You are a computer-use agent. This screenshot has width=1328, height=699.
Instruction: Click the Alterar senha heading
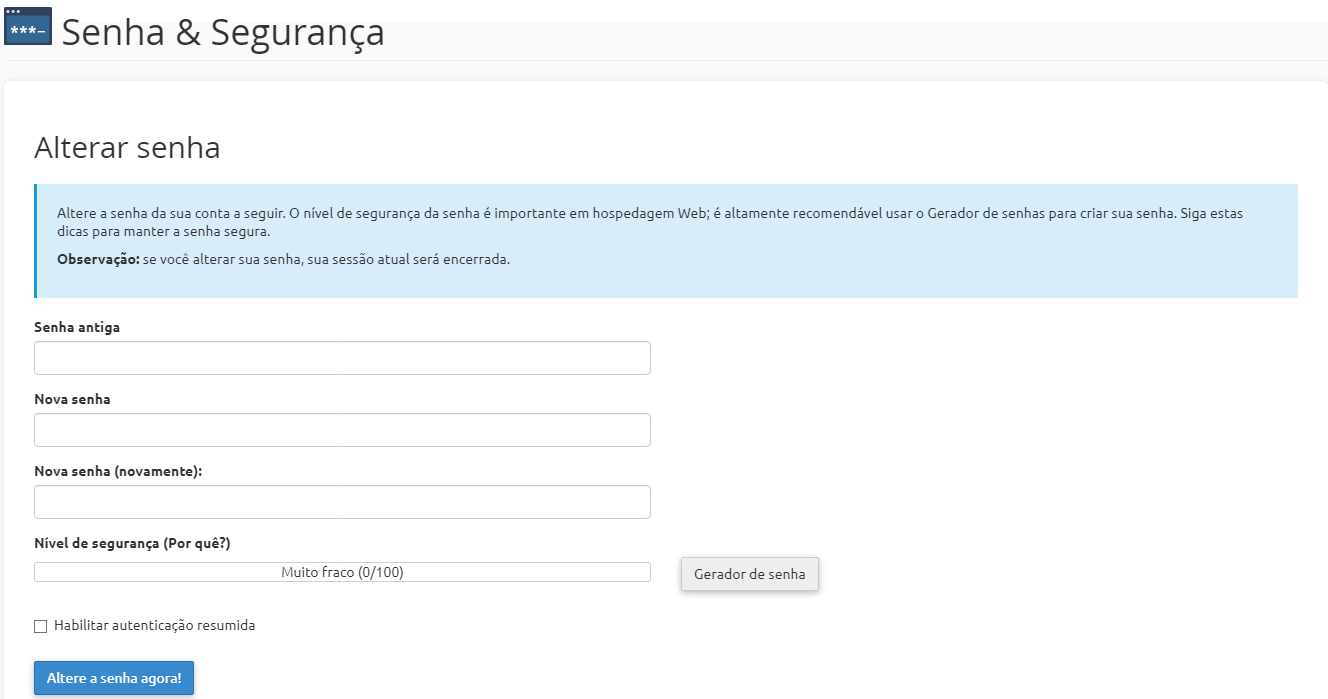[127, 148]
